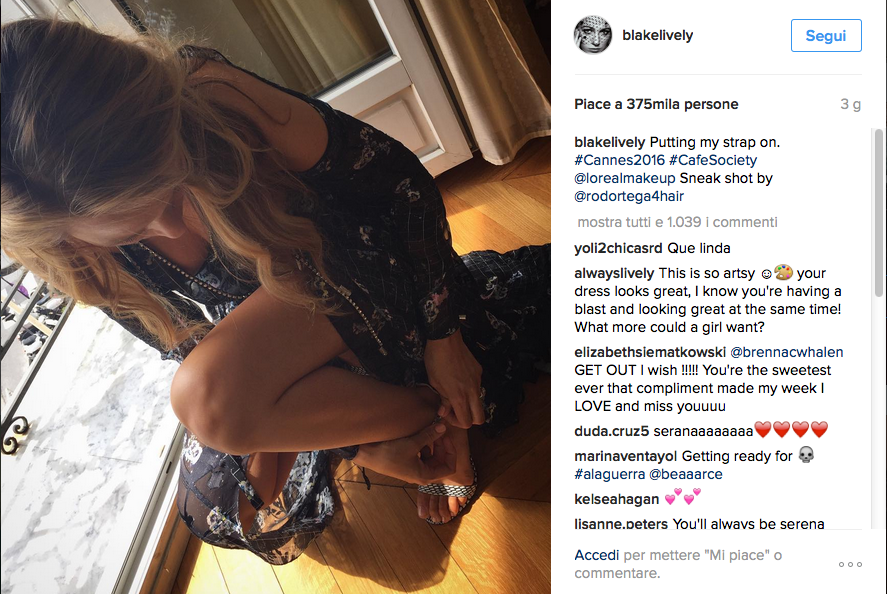Click the main post photo
The image size is (887, 594).
(x=275, y=297)
